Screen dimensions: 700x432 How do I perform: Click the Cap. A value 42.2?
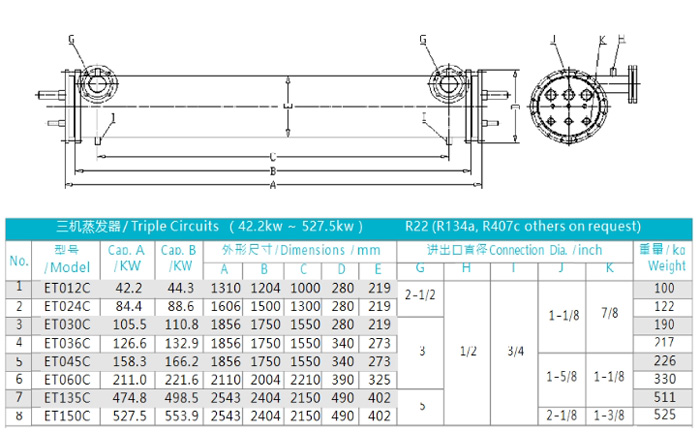pyautogui.click(x=129, y=288)
